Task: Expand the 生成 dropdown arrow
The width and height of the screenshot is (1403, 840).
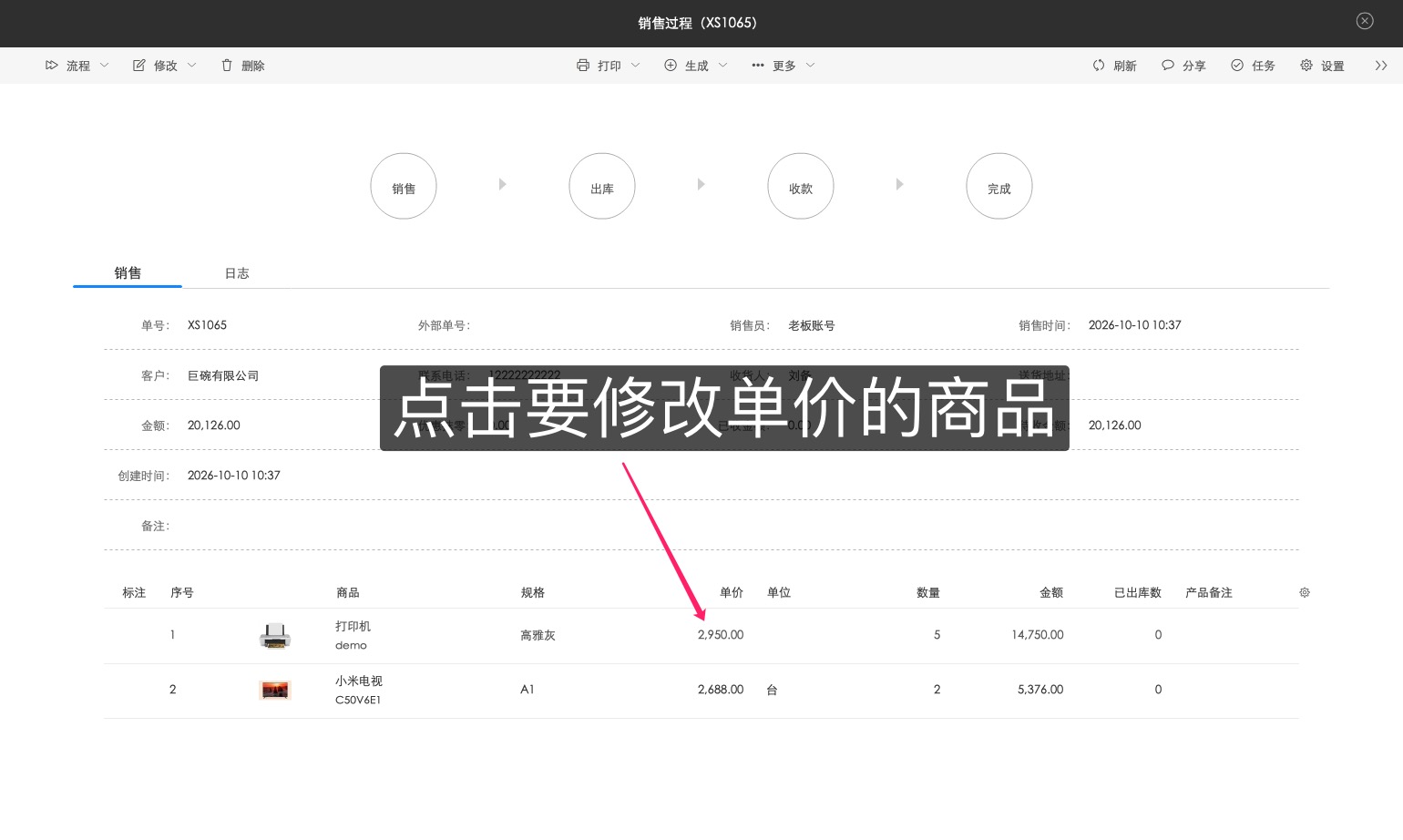Action: [722, 66]
